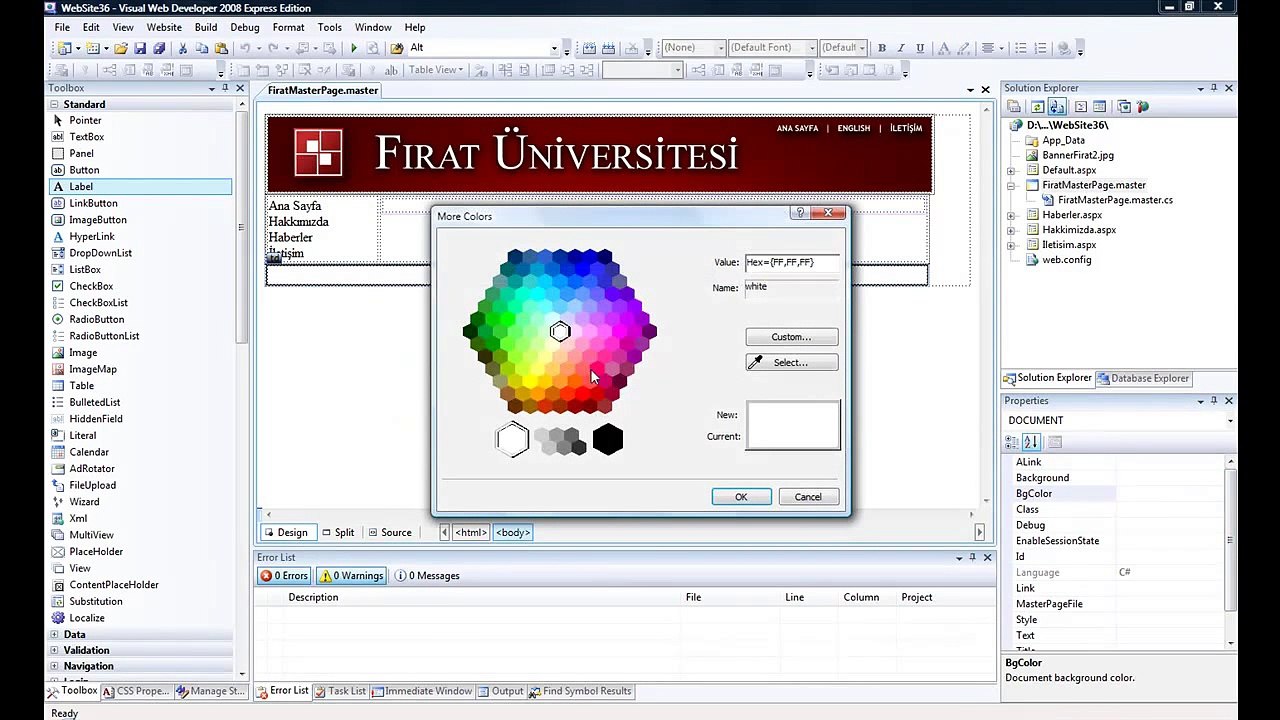Open the Format menu
1280x720 pixels.
(288, 27)
